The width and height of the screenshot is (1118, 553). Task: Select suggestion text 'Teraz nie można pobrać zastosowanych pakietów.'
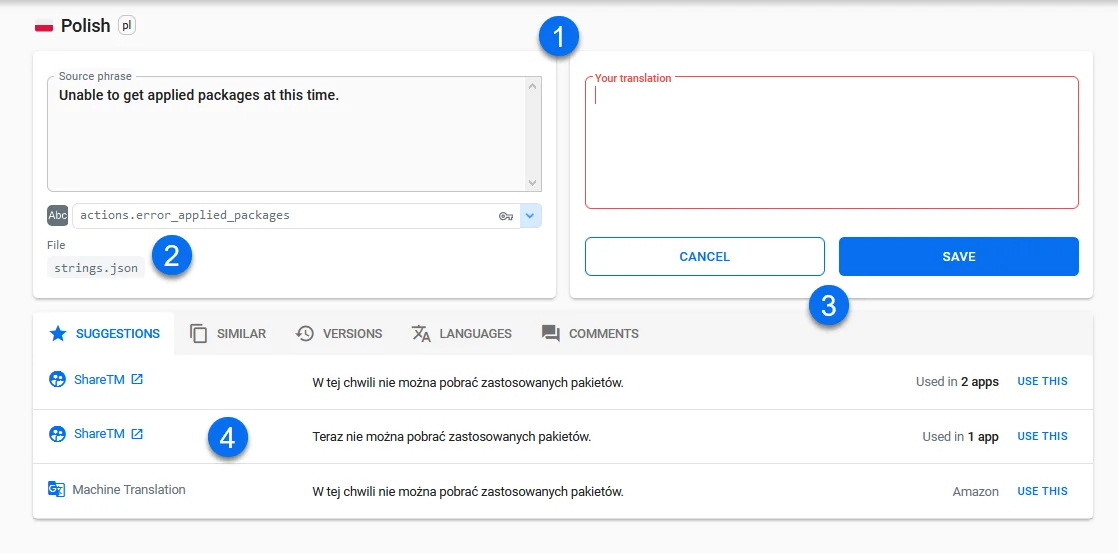452,437
